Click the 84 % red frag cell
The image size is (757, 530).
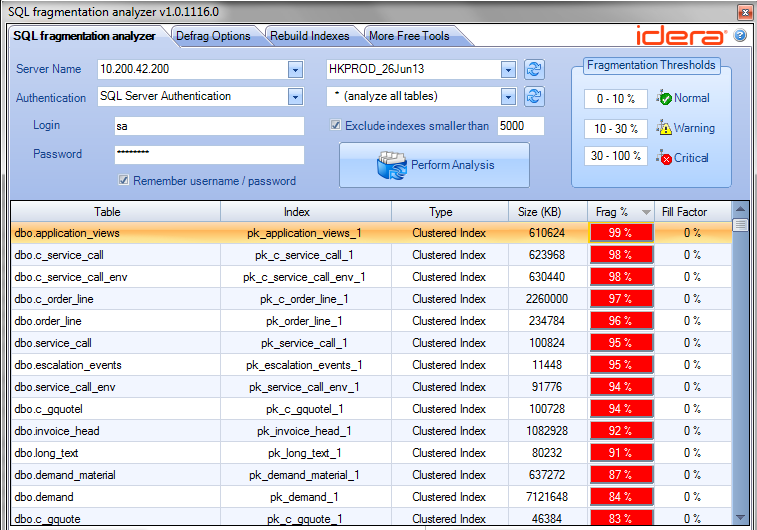621,497
